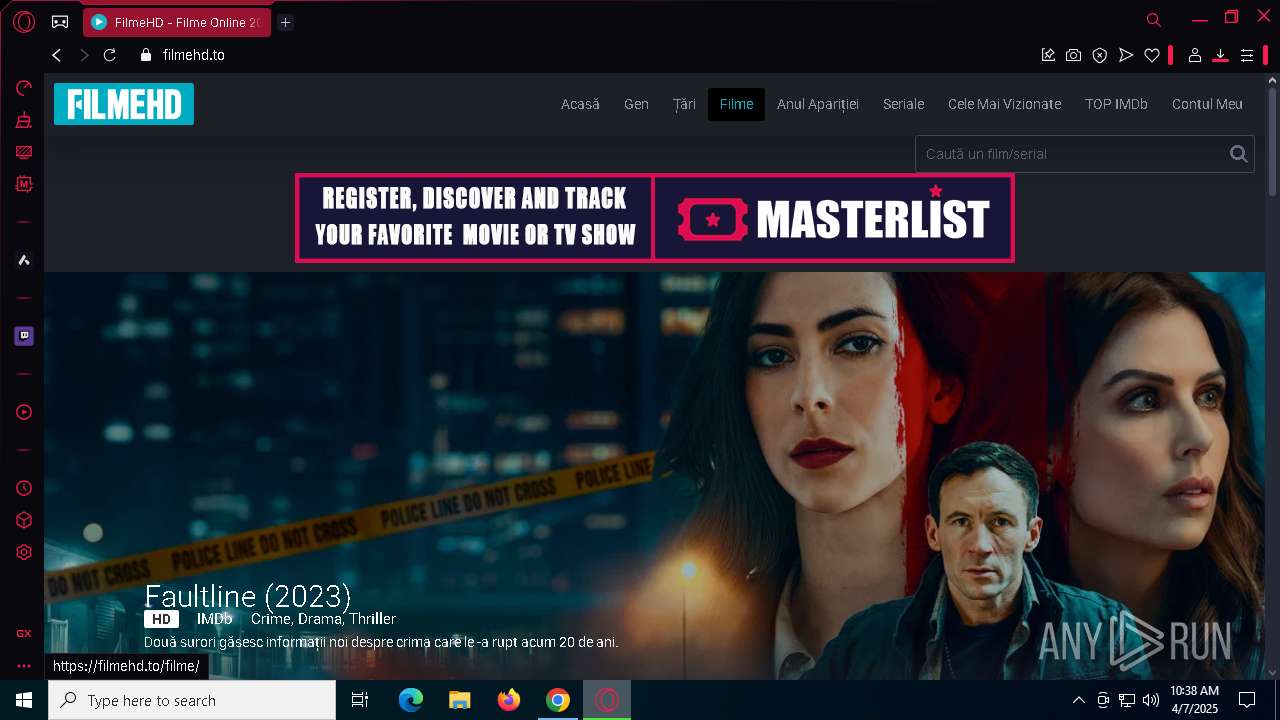The width and height of the screenshot is (1280, 720).
Task: Reload the filmehd.to page
Action: (x=110, y=55)
